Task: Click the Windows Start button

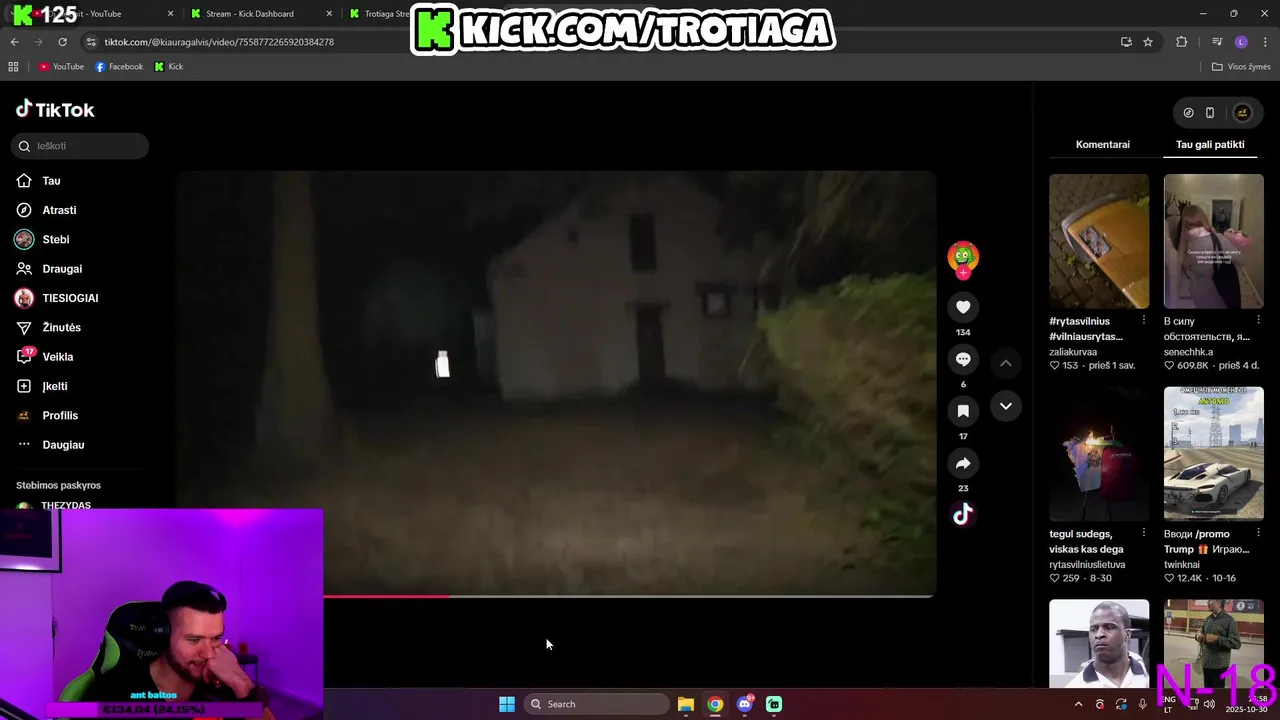Action: (x=507, y=704)
